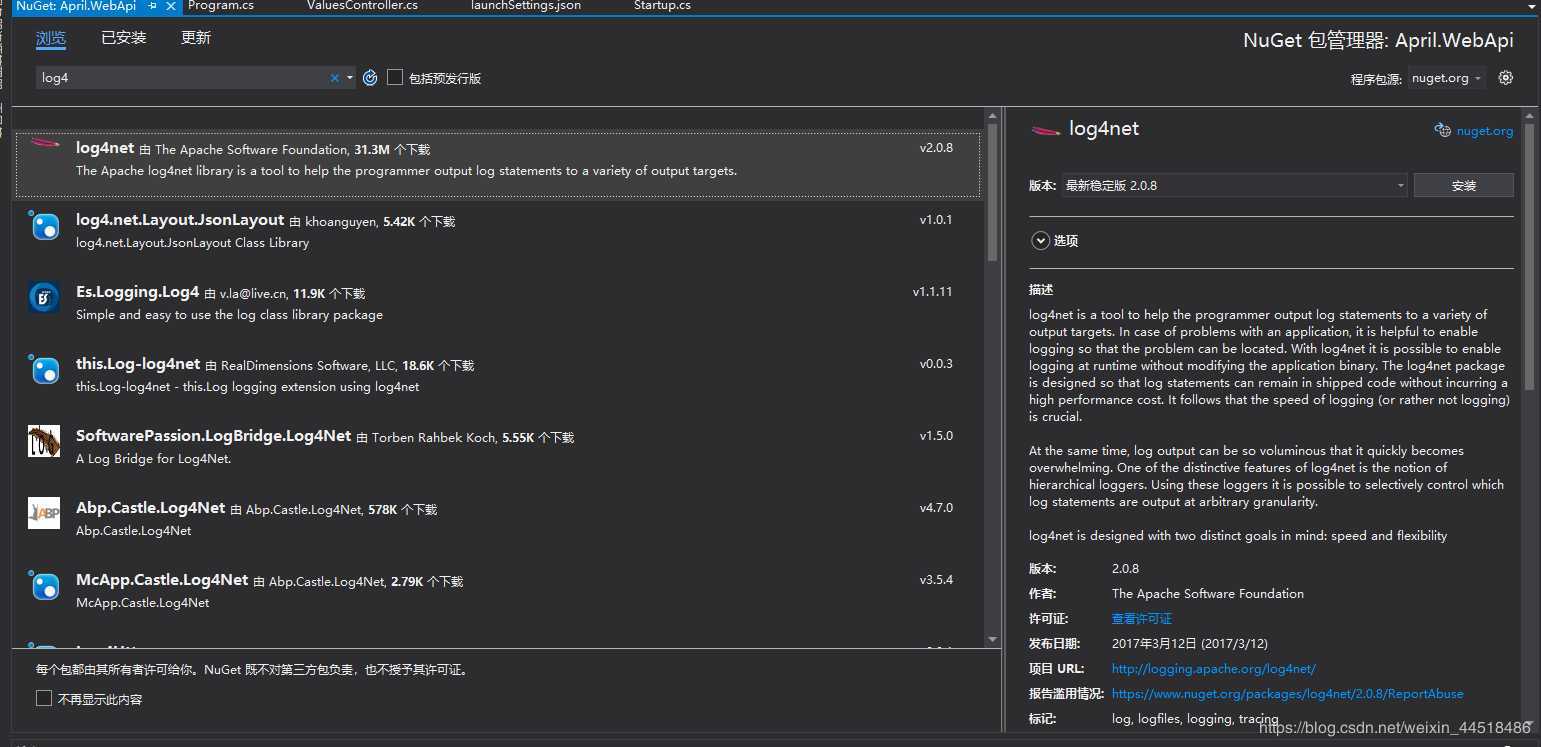Open the Program.cs document tab

coord(221,6)
